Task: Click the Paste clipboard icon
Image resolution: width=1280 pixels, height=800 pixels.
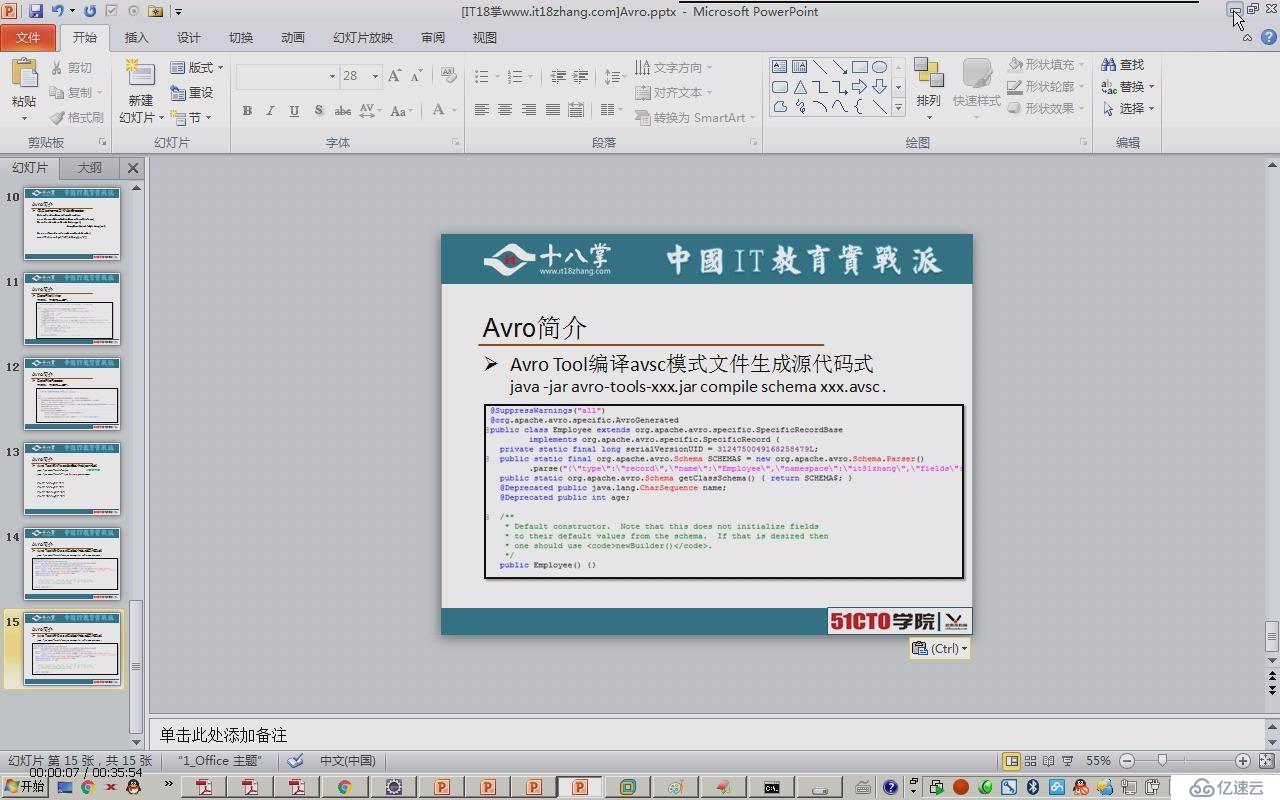Action: click(x=24, y=74)
